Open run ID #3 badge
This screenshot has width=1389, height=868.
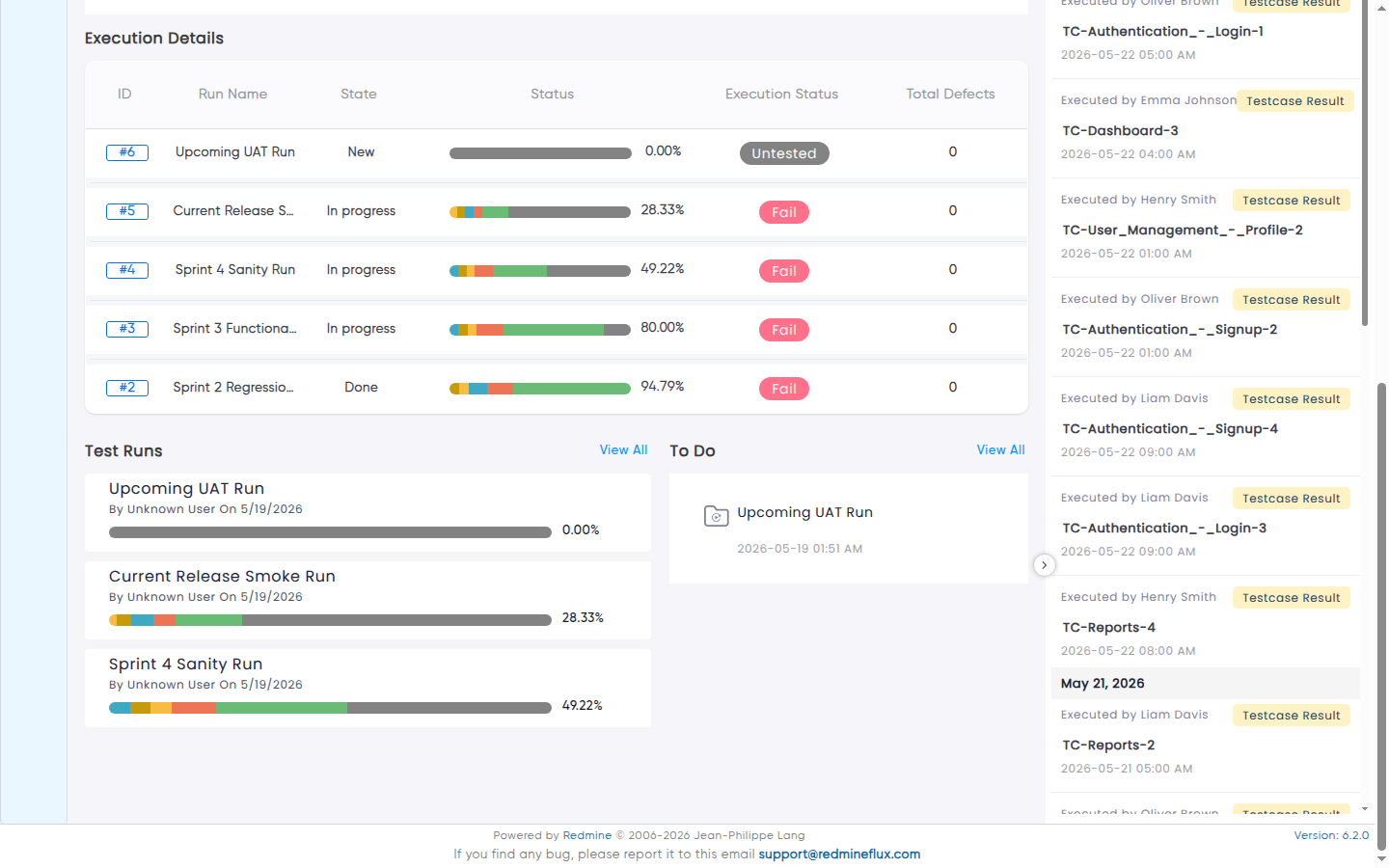point(127,329)
